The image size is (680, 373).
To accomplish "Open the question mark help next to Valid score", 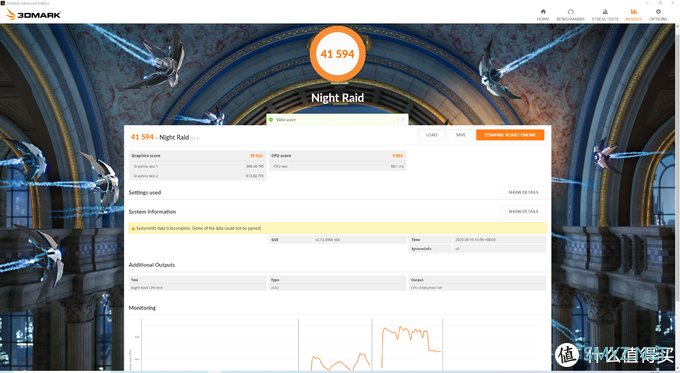I will pyautogui.click(x=403, y=120).
